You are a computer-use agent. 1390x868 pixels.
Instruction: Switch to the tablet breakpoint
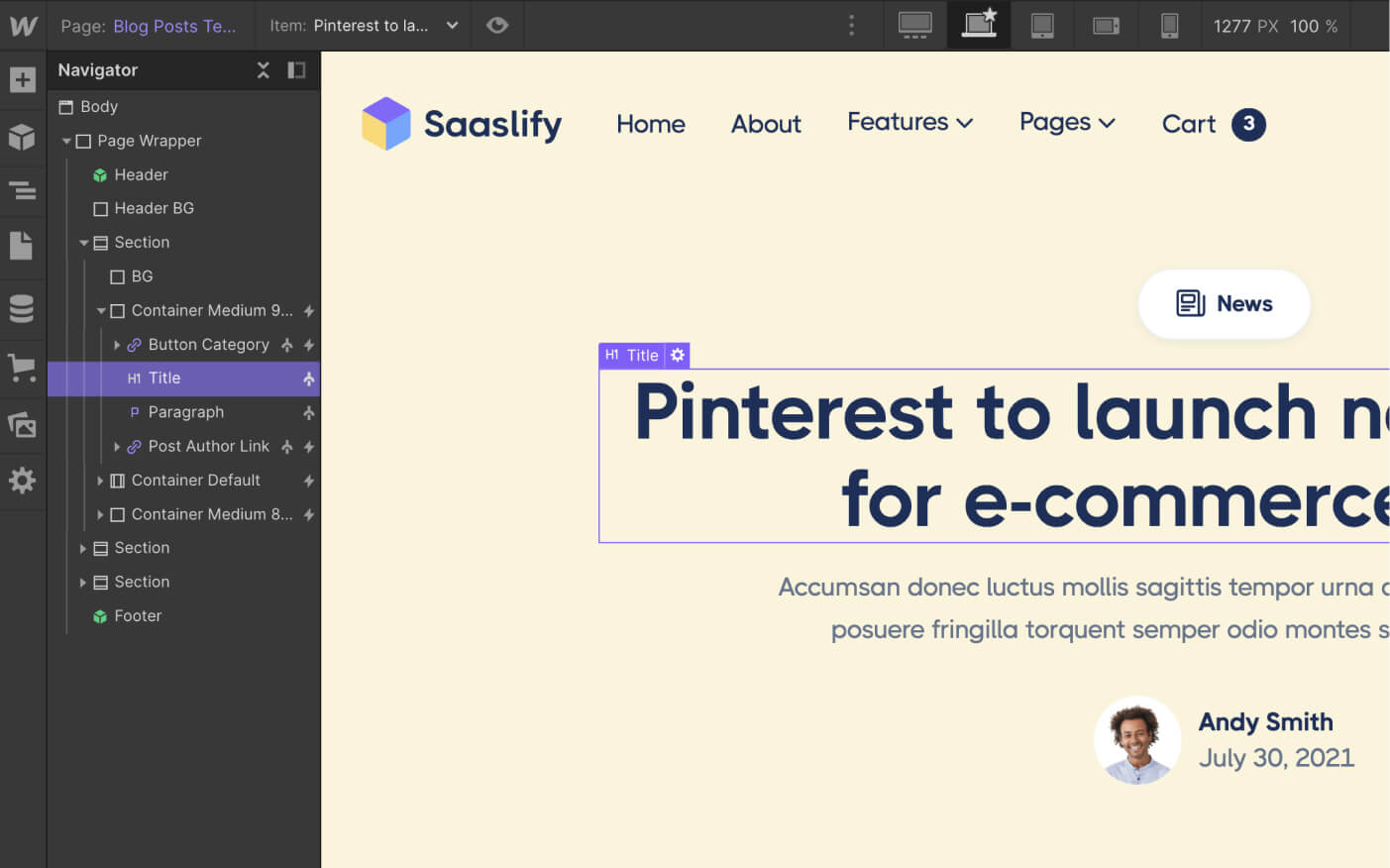[x=1042, y=26]
